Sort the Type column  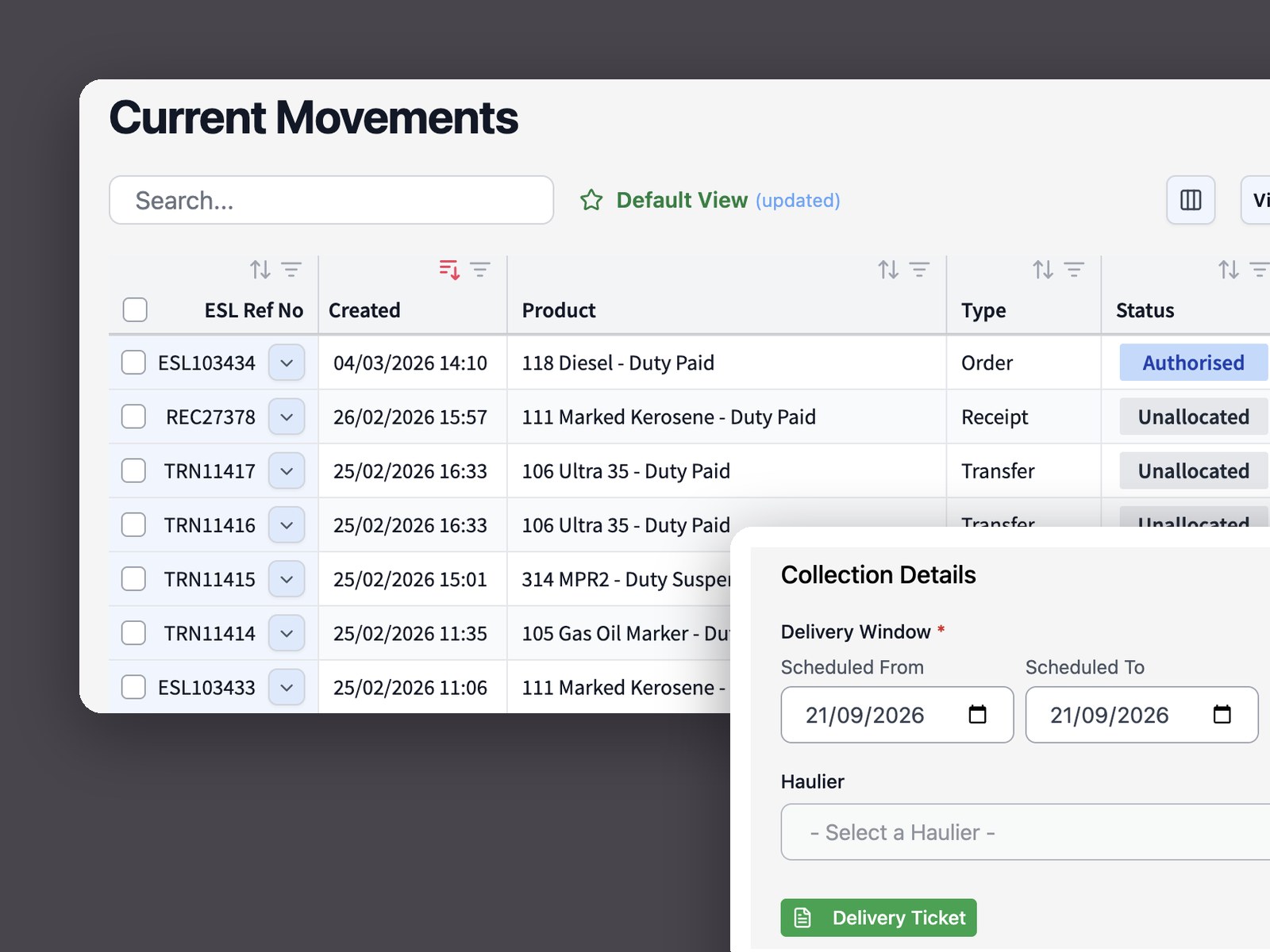point(1043,270)
